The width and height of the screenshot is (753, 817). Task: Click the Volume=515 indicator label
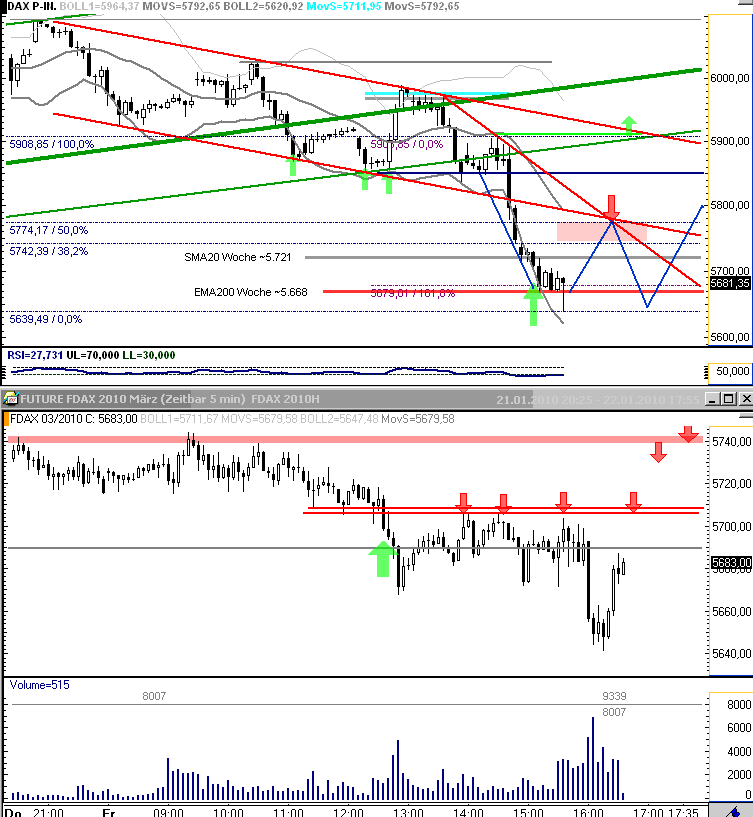click(40, 685)
